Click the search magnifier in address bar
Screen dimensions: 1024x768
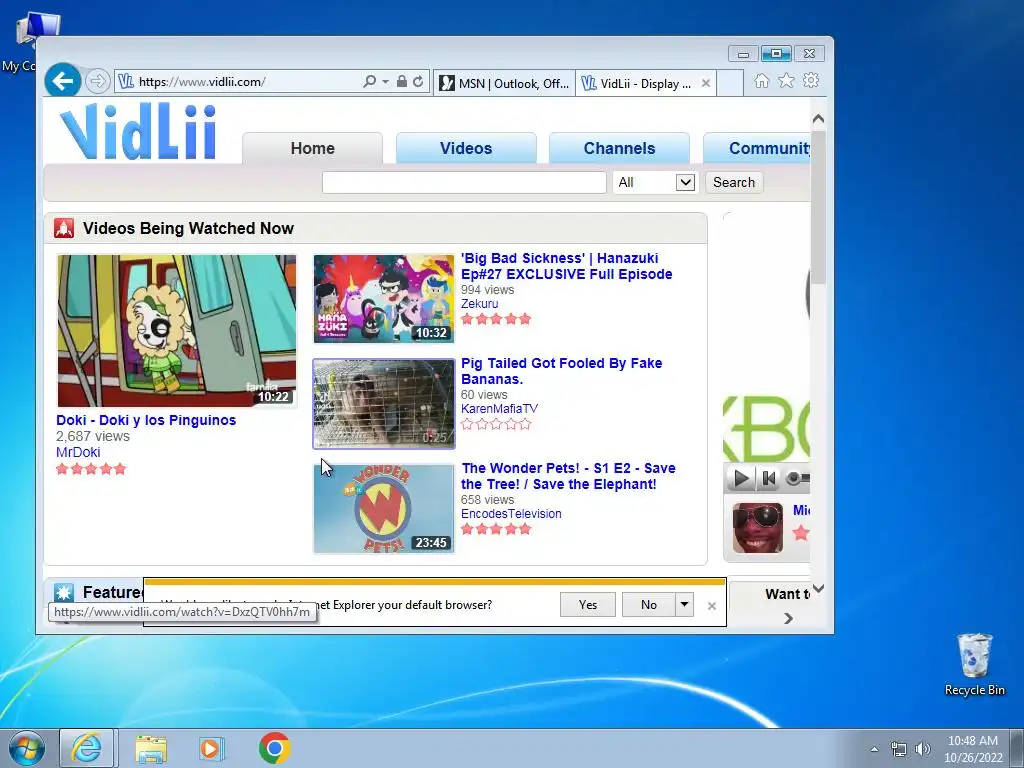tap(369, 81)
